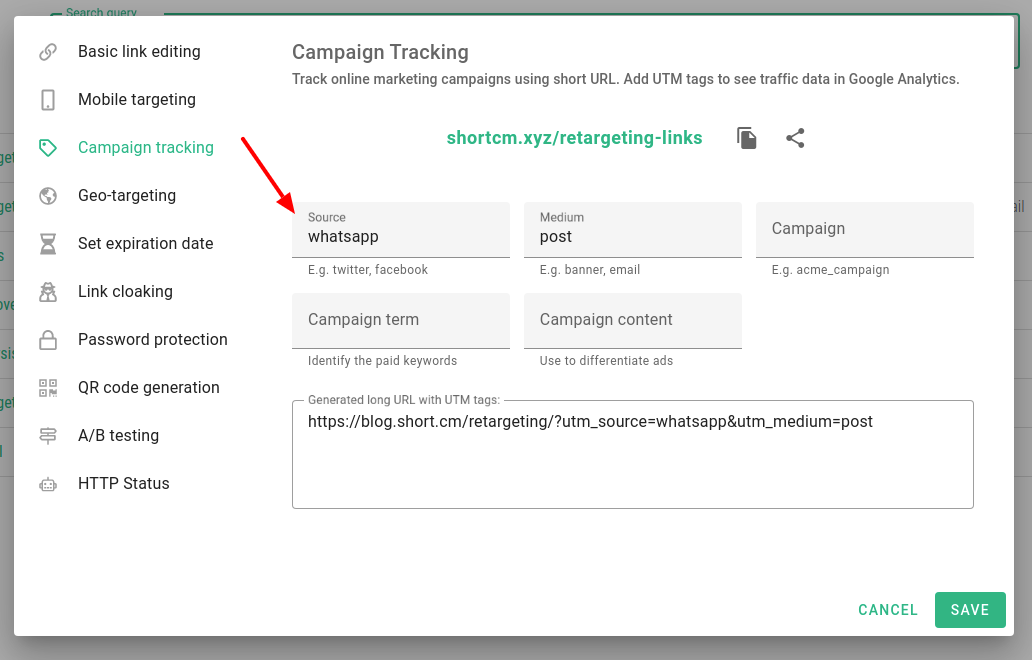This screenshot has height=660, width=1032.
Task: Save the campaign tracking settings
Action: pos(969,610)
